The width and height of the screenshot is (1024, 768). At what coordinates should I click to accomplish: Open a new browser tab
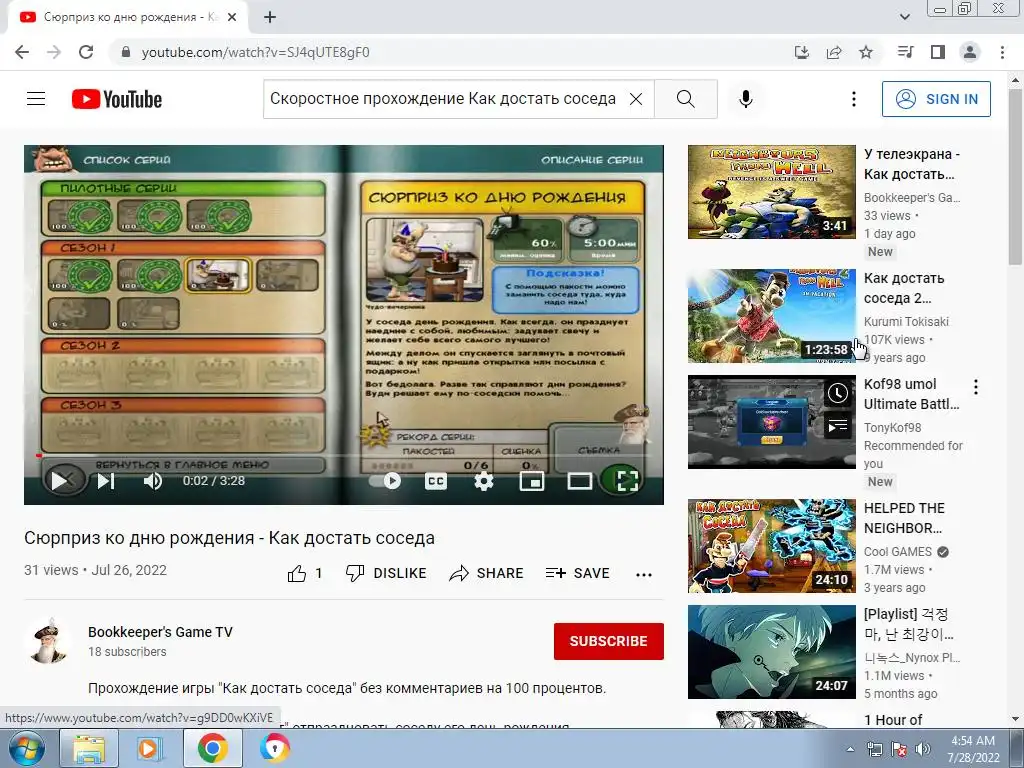click(x=270, y=18)
